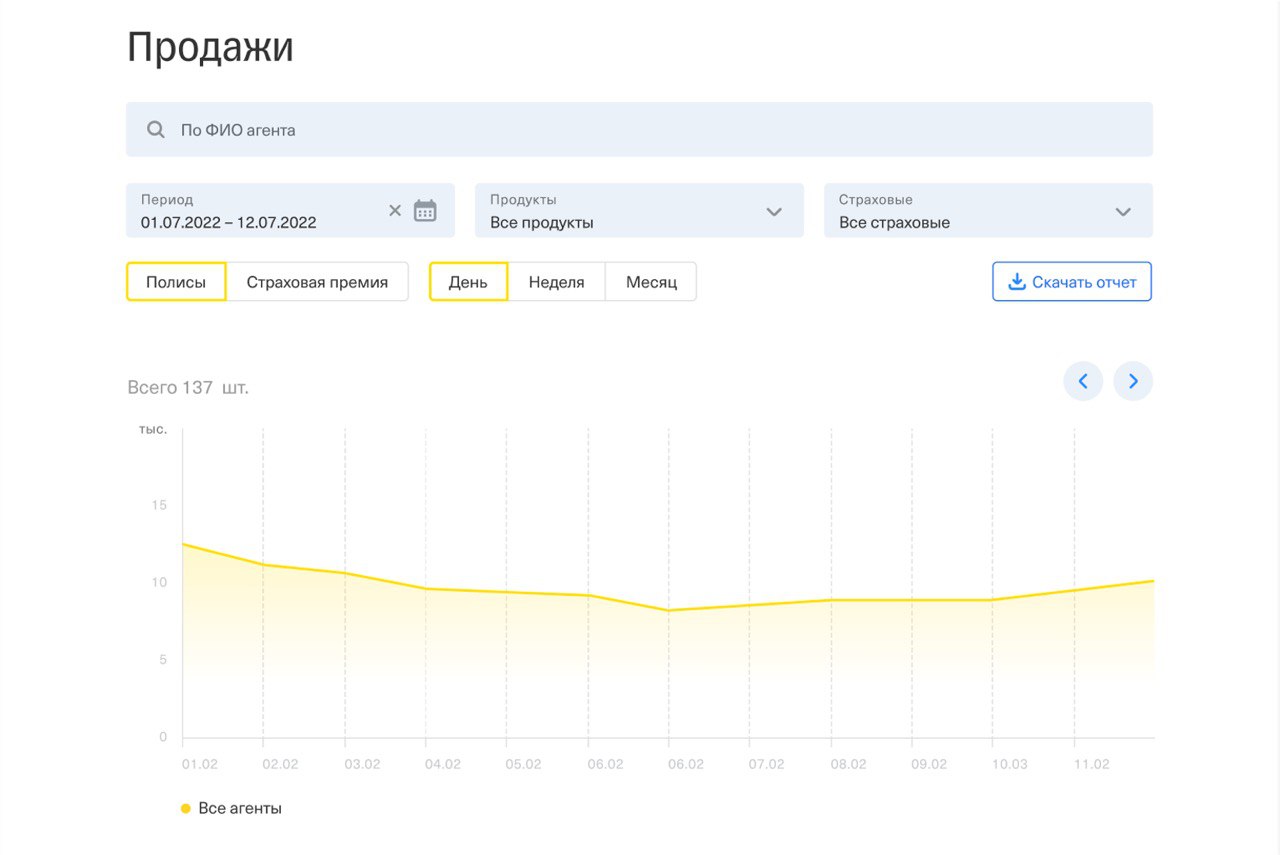
Task: Select the Полисы view toggle
Action: pyautogui.click(x=176, y=282)
